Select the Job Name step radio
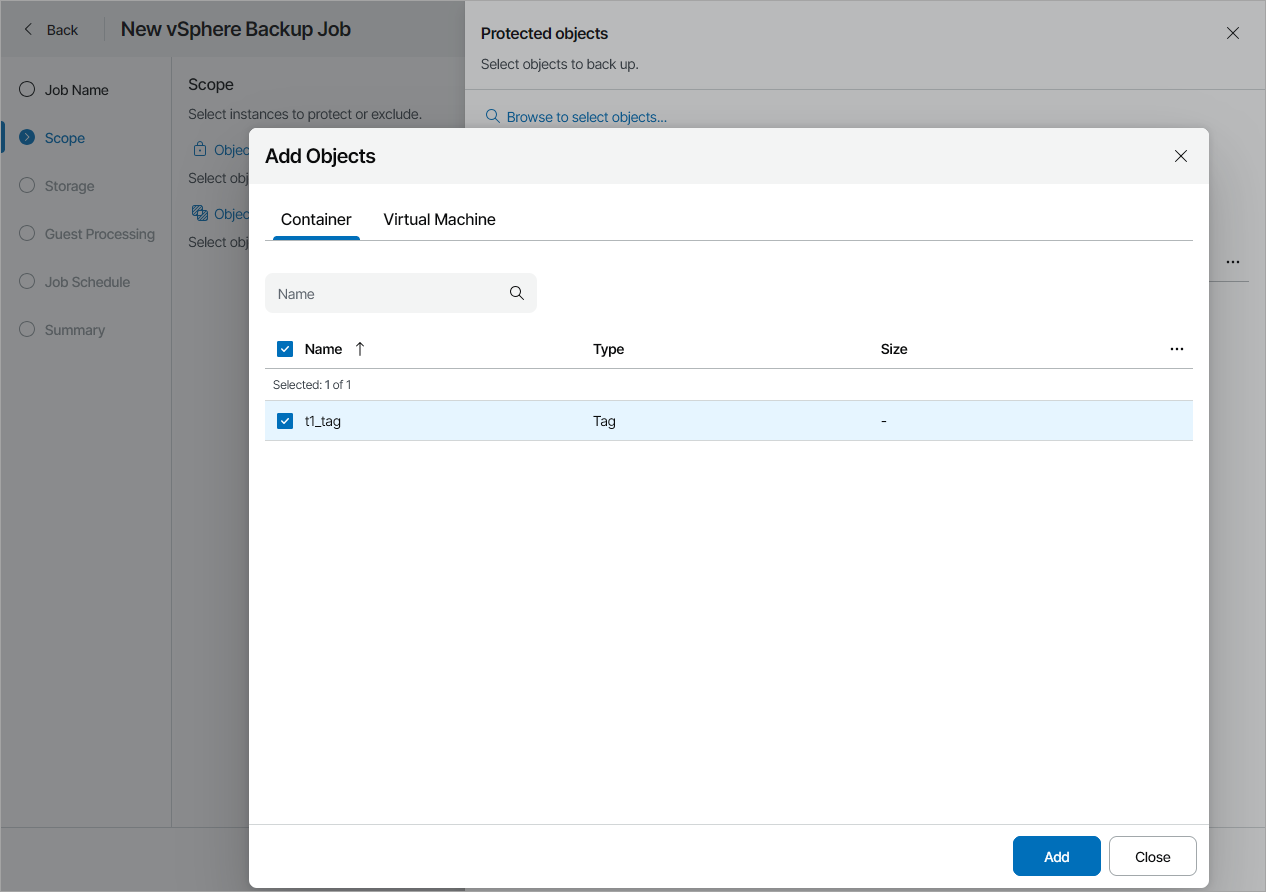 point(27,90)
